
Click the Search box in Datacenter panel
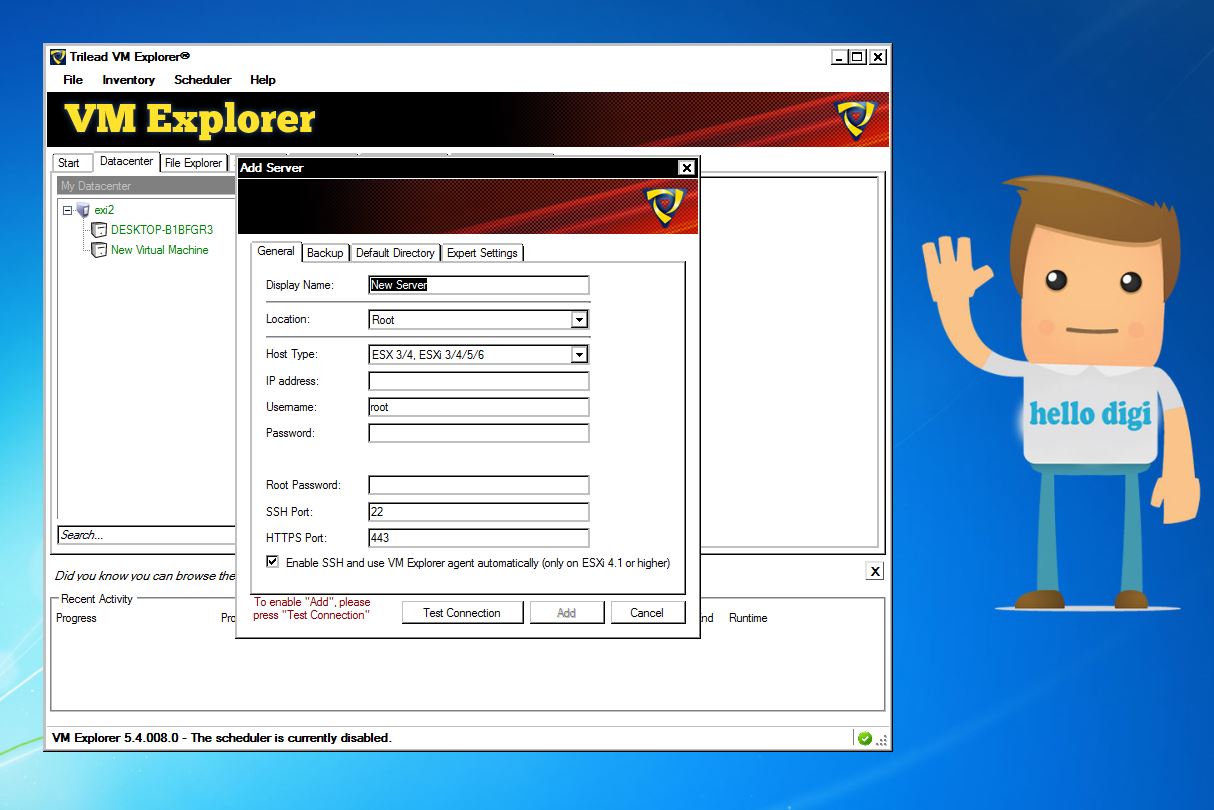(147, 535)
